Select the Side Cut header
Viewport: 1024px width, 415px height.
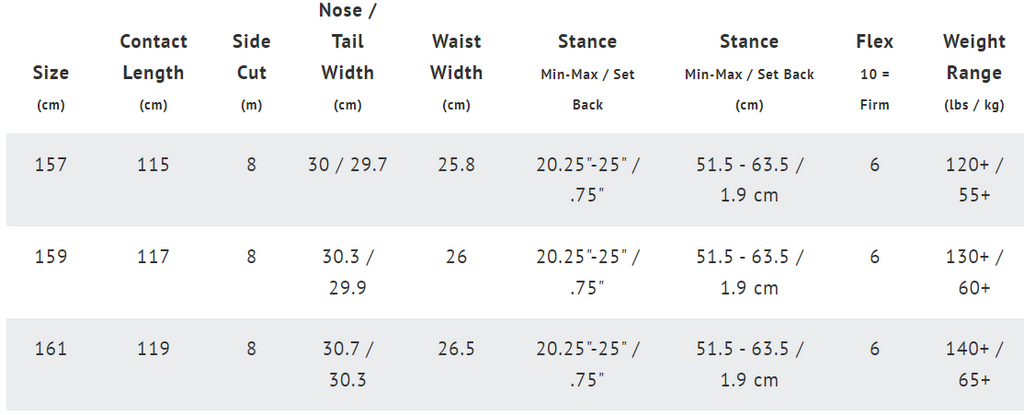click(251, 72)
